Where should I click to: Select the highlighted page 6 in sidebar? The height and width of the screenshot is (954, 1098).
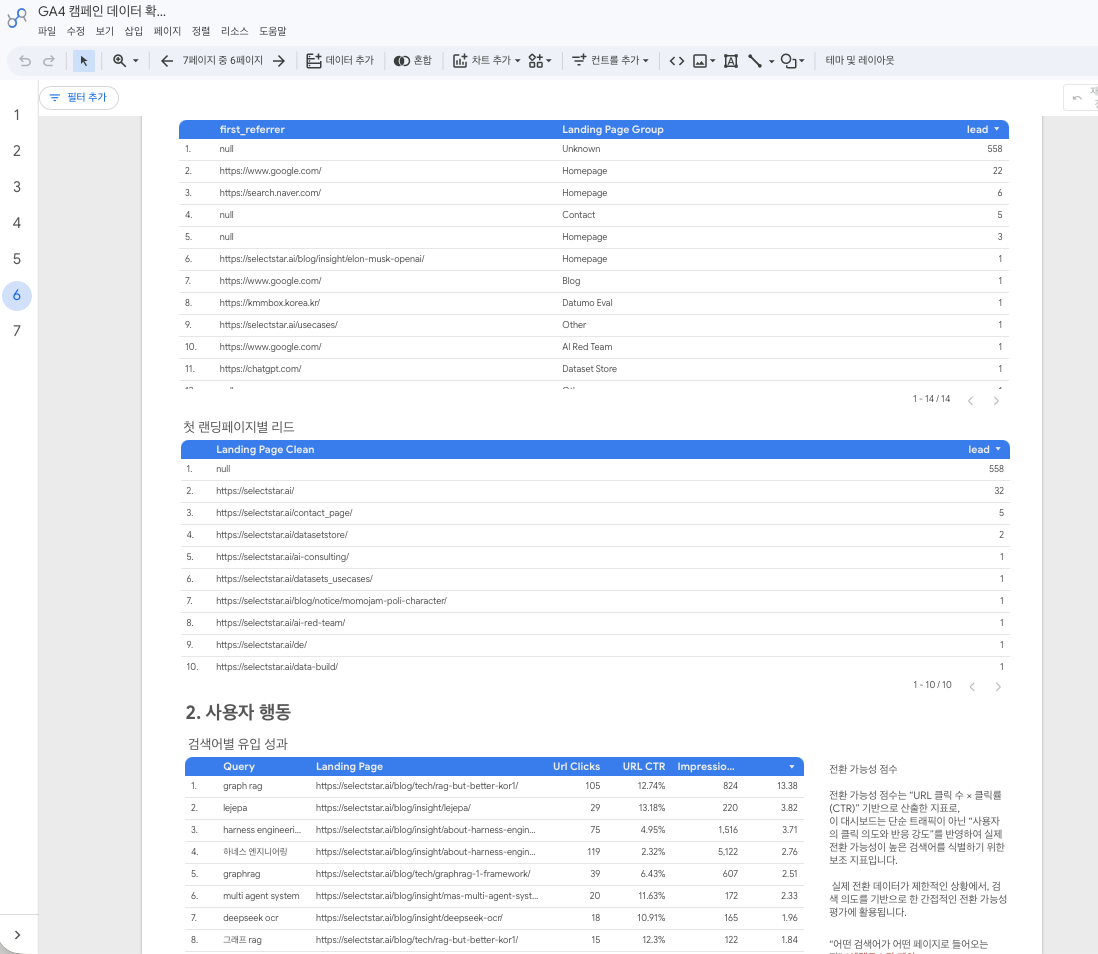click(17, 295)
